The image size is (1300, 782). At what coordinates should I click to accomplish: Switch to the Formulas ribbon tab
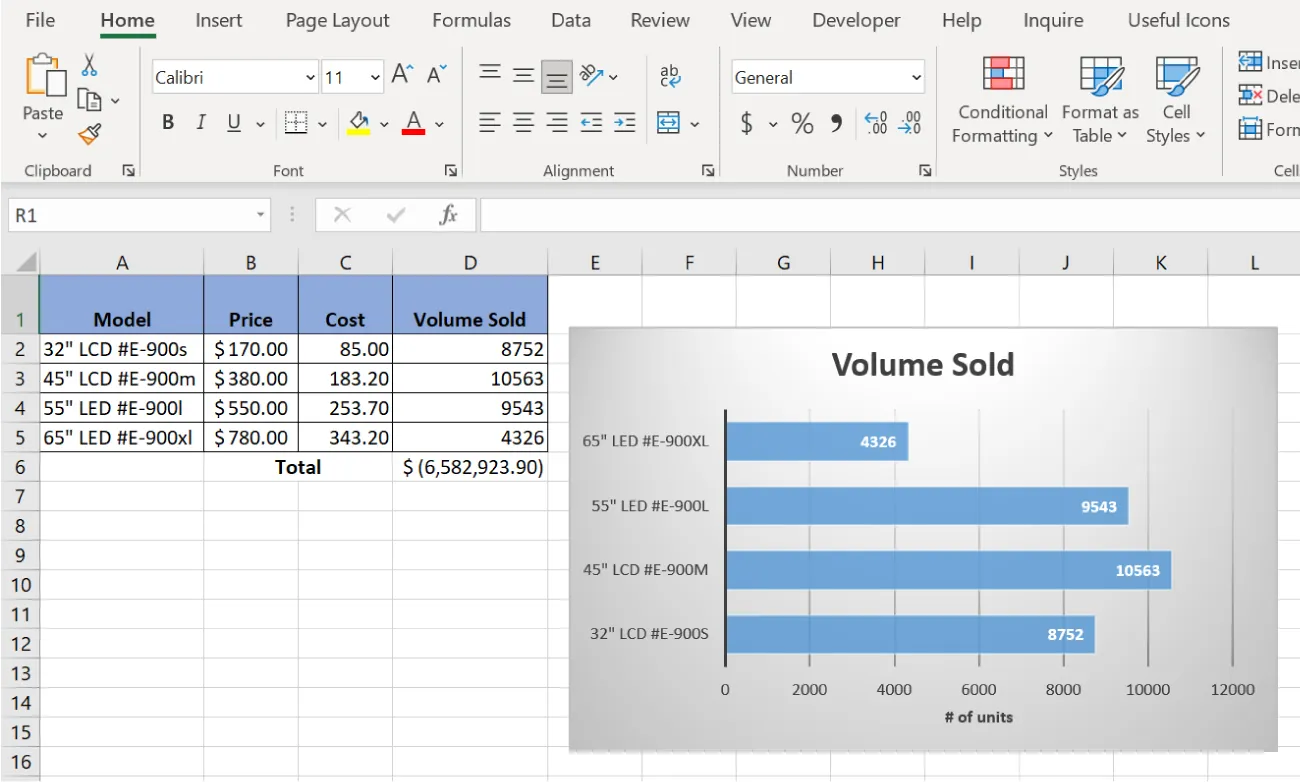click(471, 19)
